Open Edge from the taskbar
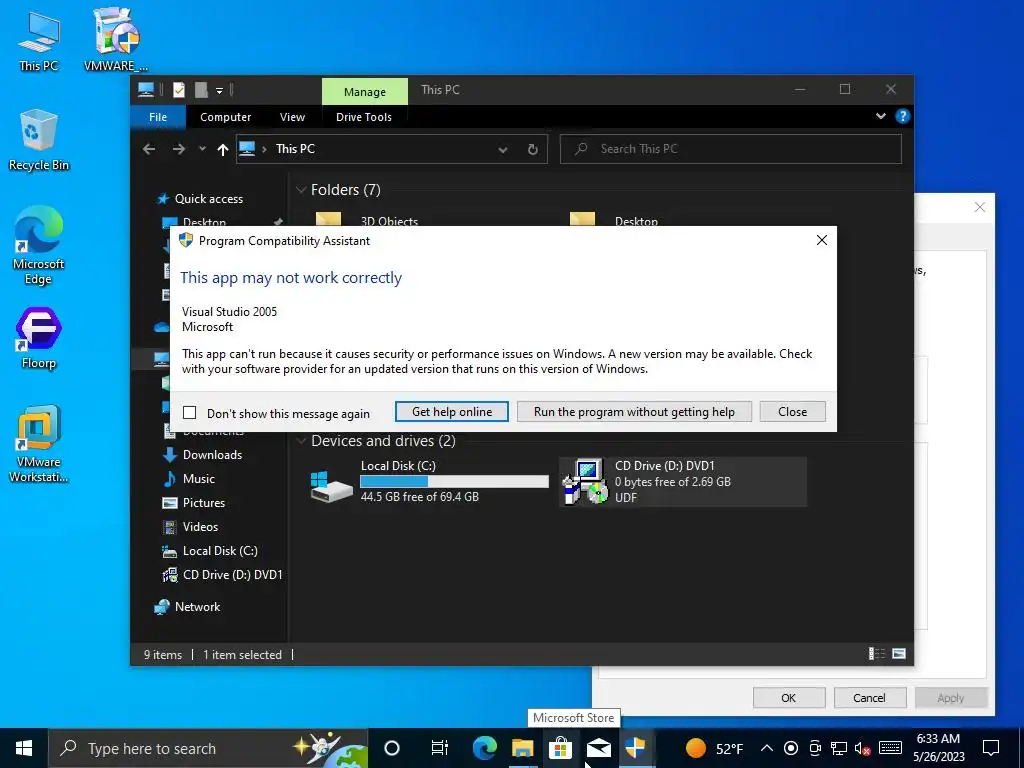The height and width of the screenshot is (768, 1024). (484, 748)
